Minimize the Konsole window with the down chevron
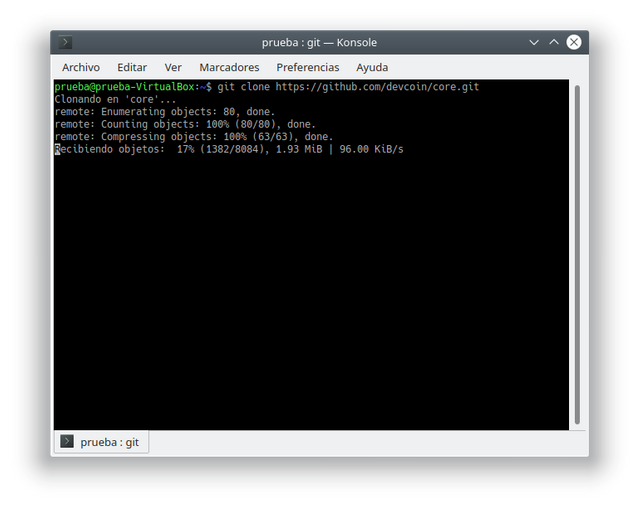 point(533,42)
